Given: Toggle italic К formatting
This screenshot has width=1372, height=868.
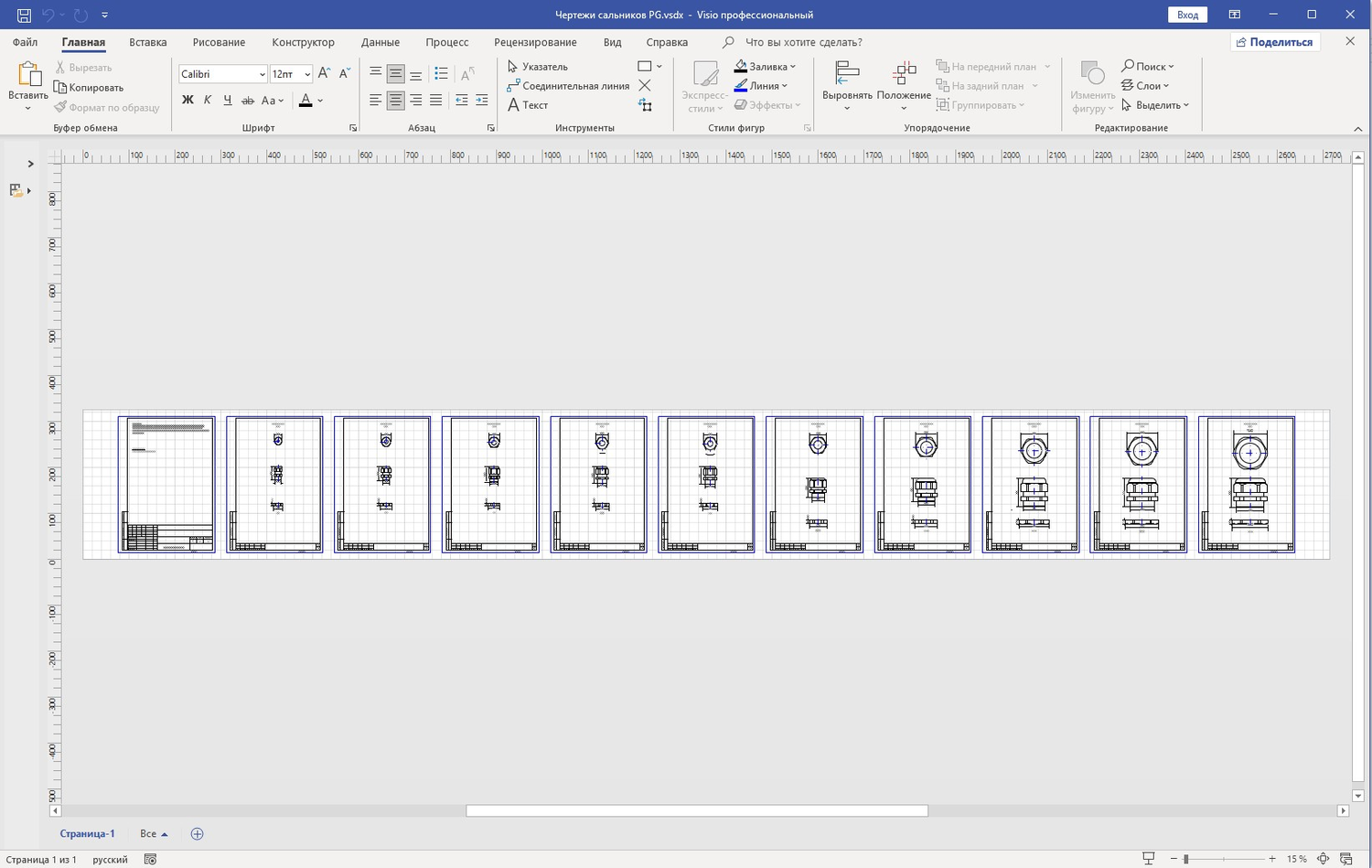Looking at the screenshot, I should (x=208, y=101).
